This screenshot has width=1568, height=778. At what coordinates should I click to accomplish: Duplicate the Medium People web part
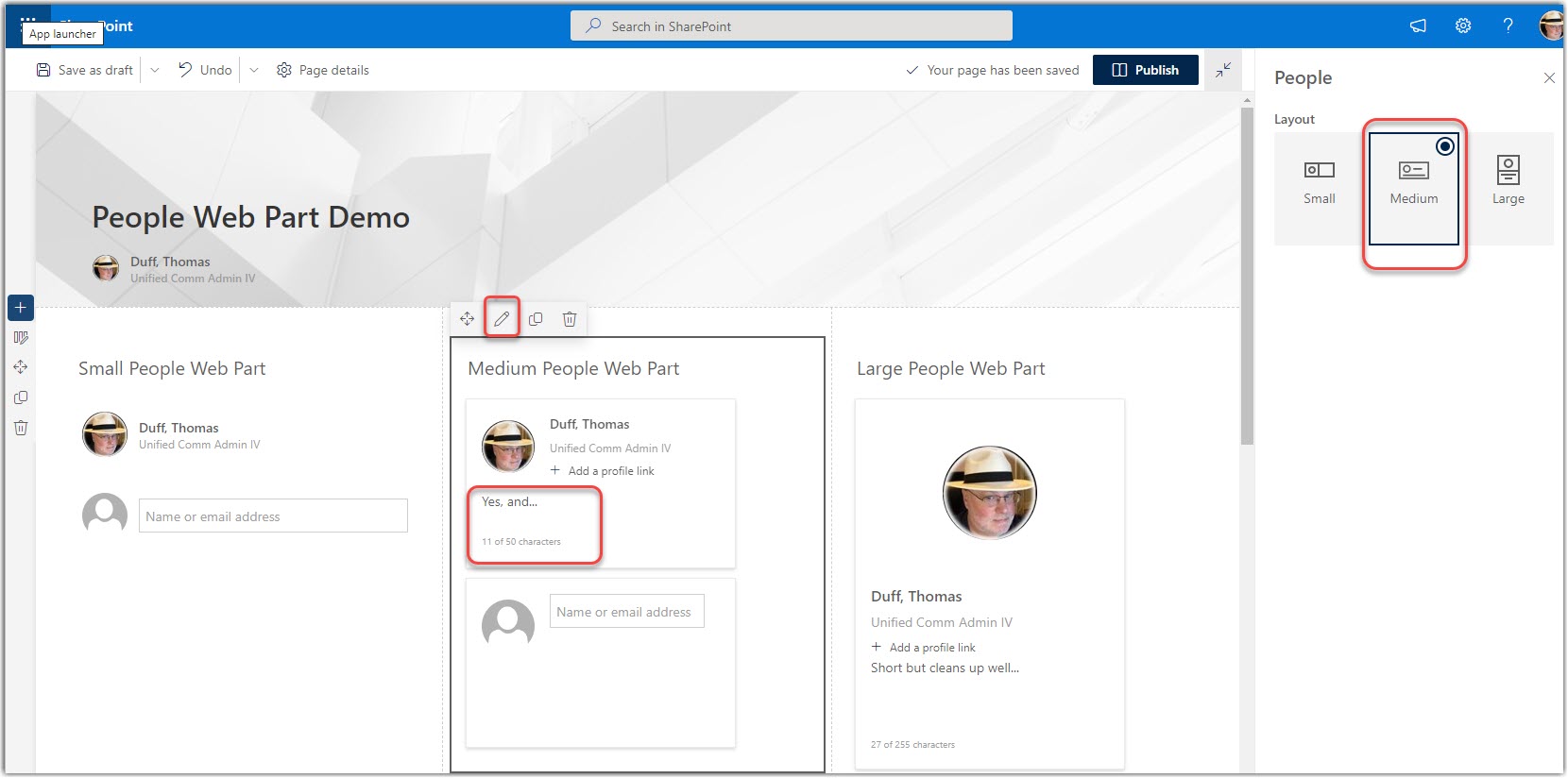tap(536, 319)
